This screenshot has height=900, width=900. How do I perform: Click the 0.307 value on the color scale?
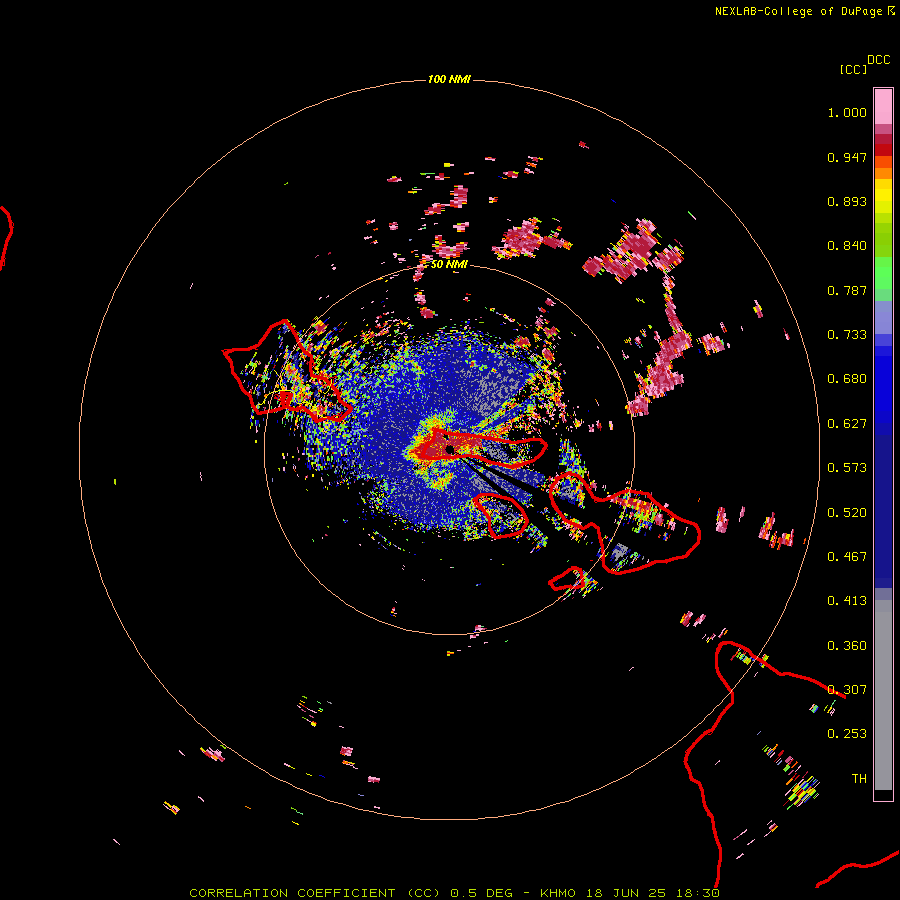tap(847, 690)
